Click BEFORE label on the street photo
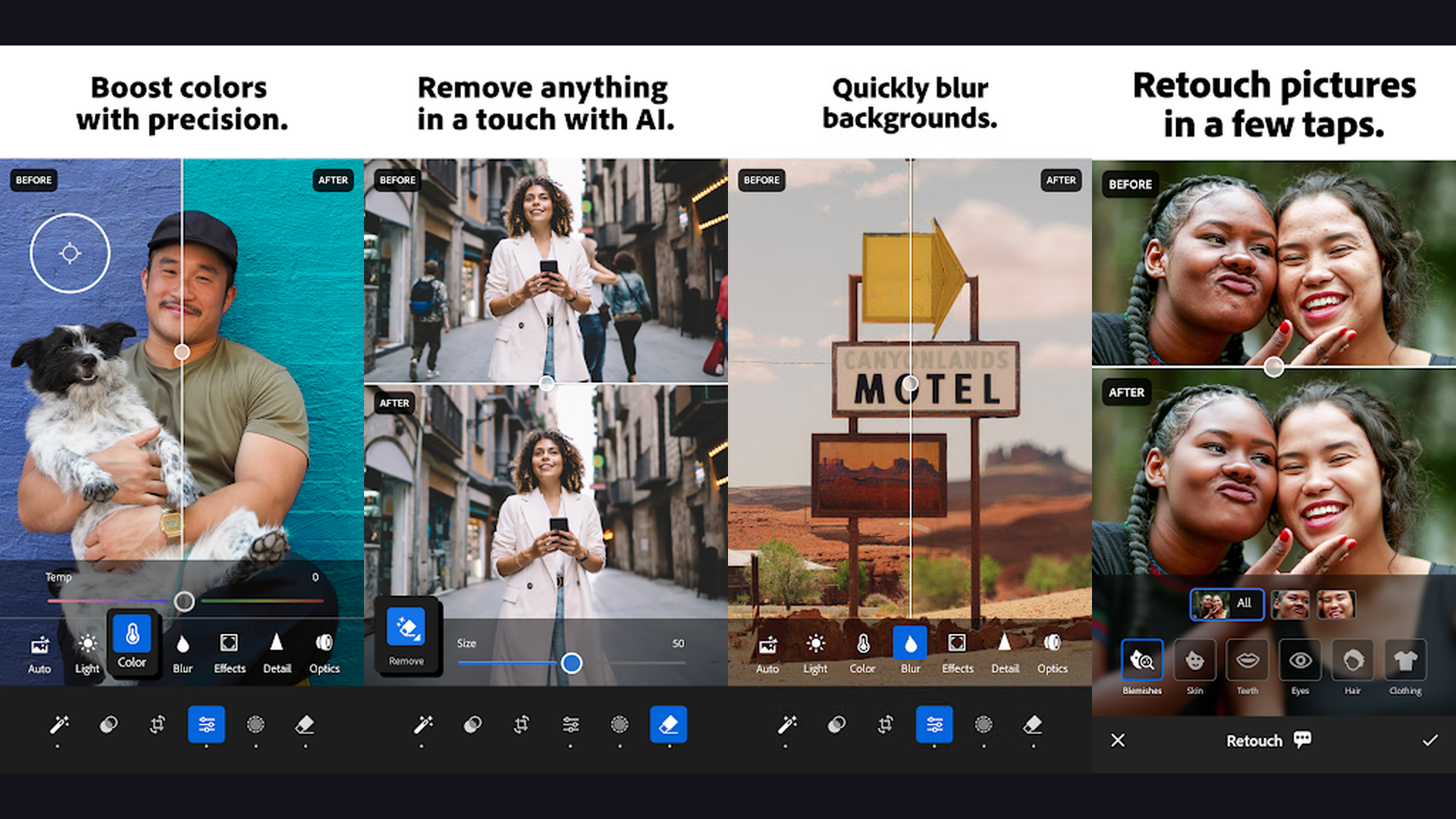 (x=397, y=180)
